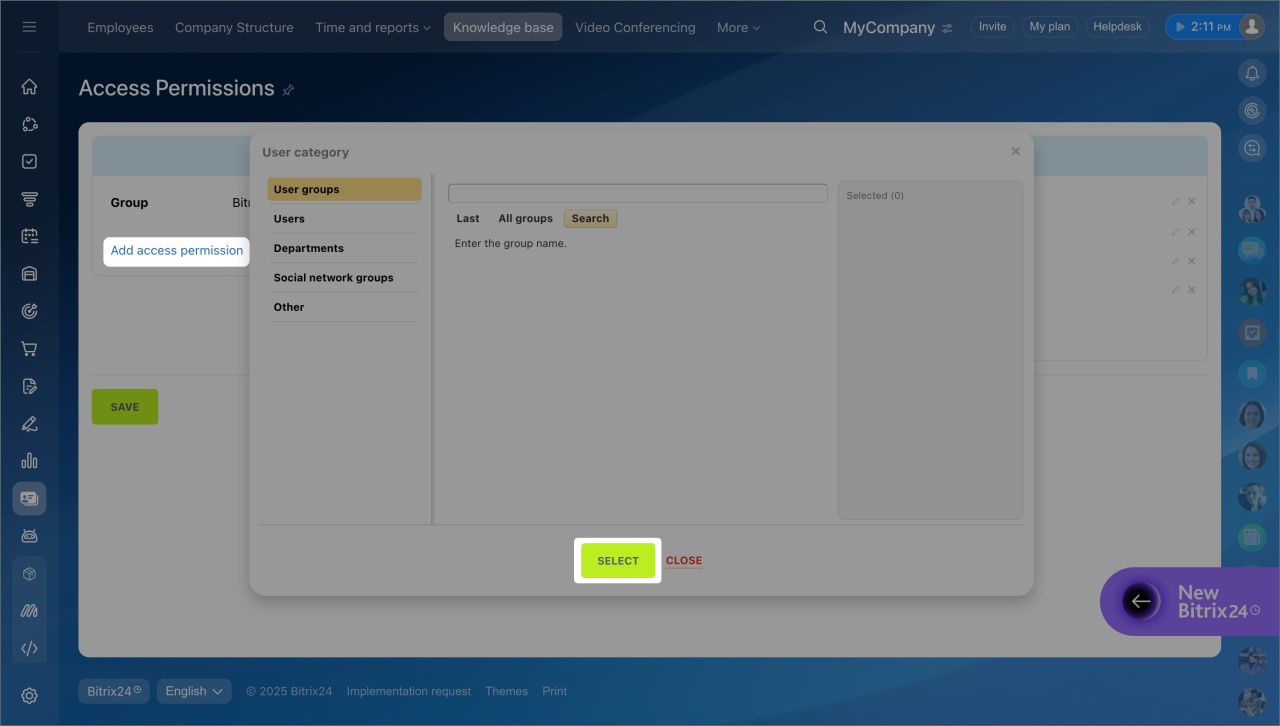Expand the Time and reports dropdown
1280x726 pixels.
[372, 27]
